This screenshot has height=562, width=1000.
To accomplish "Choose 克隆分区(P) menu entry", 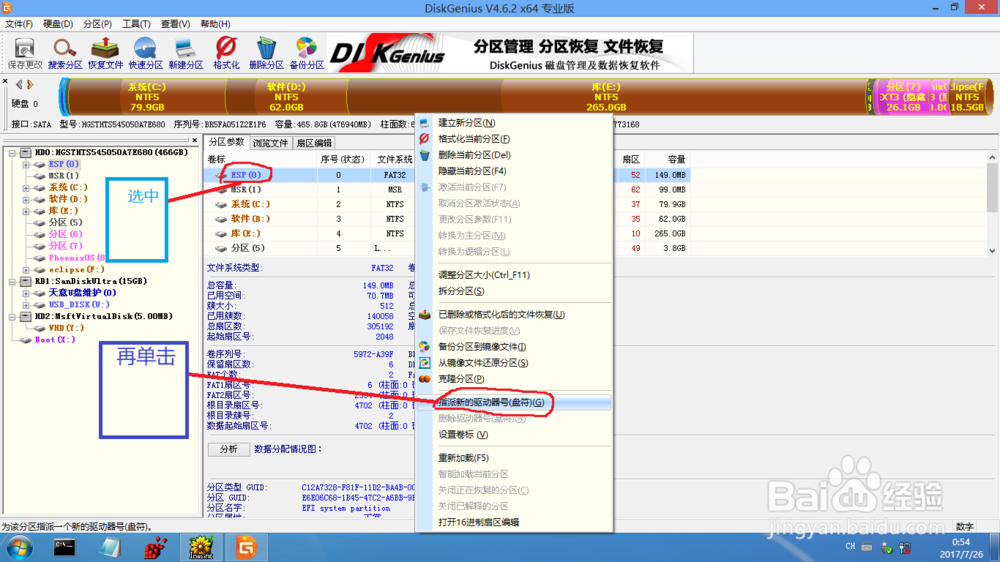I will pyautogui.click(x=514, y=379).
